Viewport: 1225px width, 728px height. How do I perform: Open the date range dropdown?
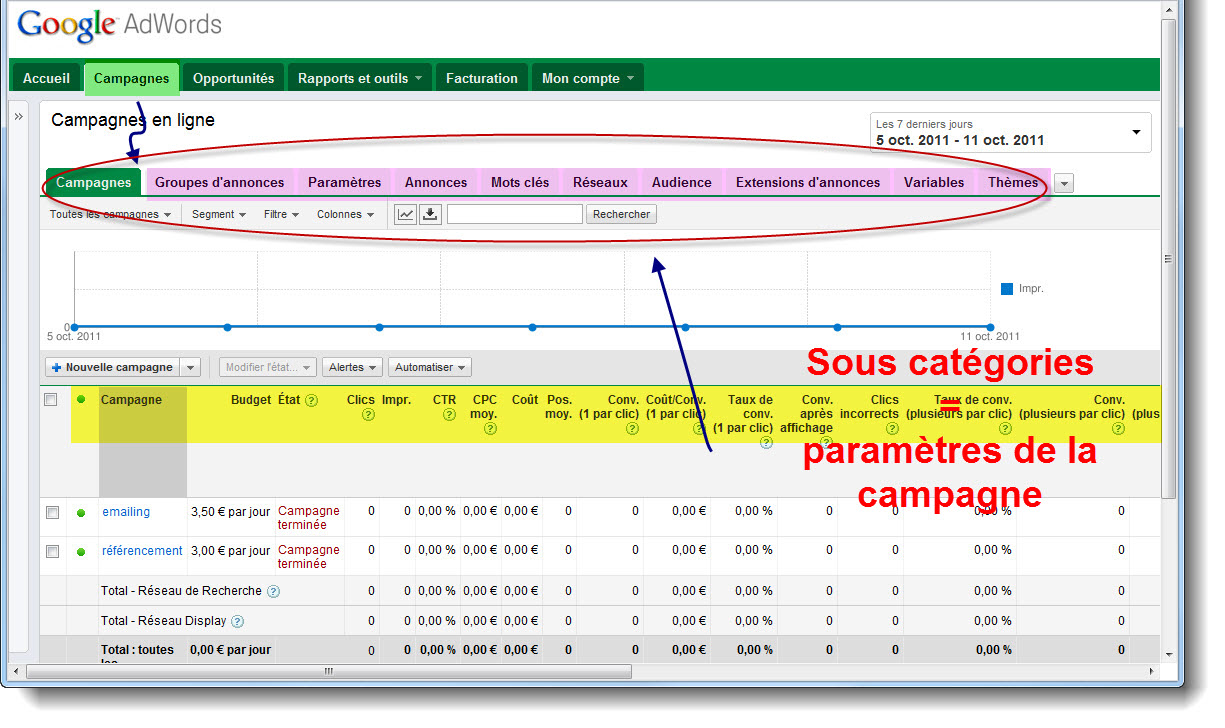click(1010, 132)
